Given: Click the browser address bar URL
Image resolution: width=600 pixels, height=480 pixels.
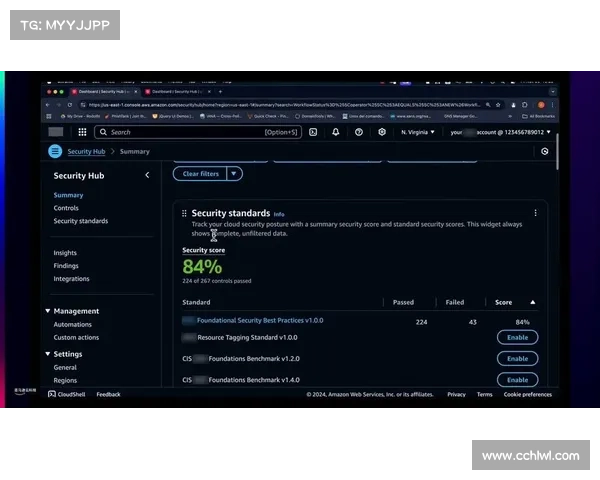Looking at the screenshot, I should tap(284, 105).
